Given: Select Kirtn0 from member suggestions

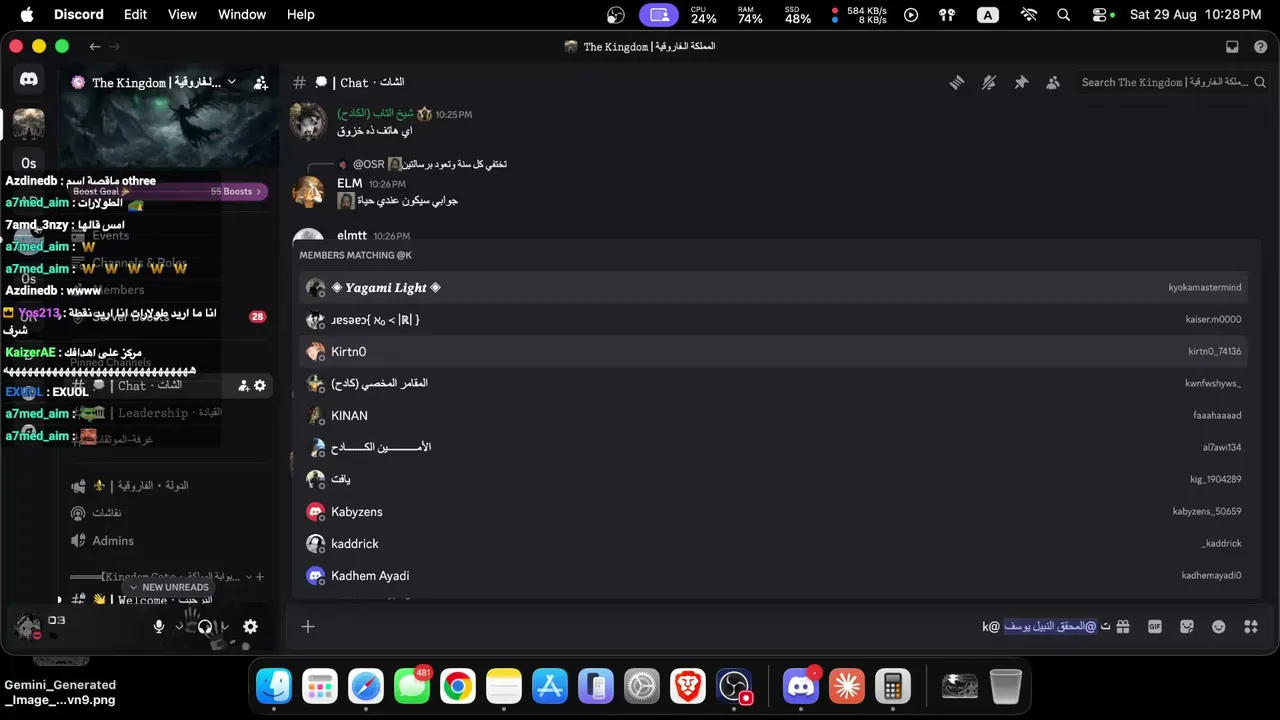Looking at the screenshot, I should click(x=773, y=351).
